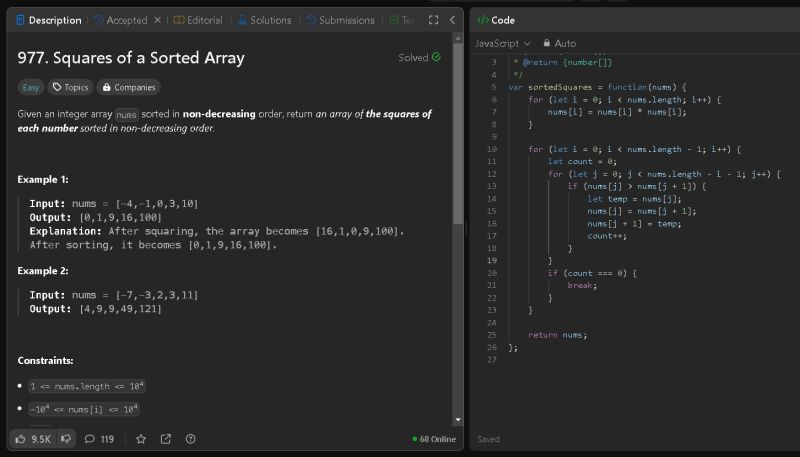Expand the Companies tag
Image resolution: width=800 pixels, height=457 pixels.
[x=129, y=87]
